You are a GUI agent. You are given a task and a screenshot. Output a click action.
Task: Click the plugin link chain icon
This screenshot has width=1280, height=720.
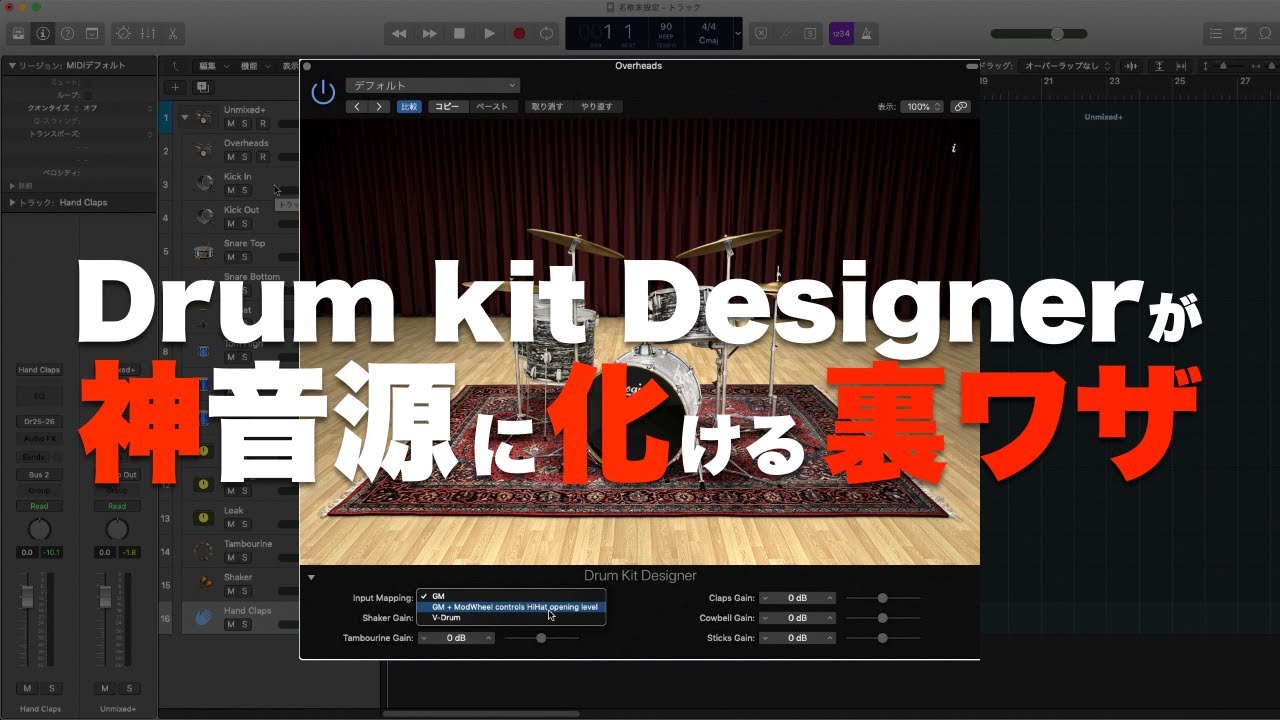click(960, 106)
